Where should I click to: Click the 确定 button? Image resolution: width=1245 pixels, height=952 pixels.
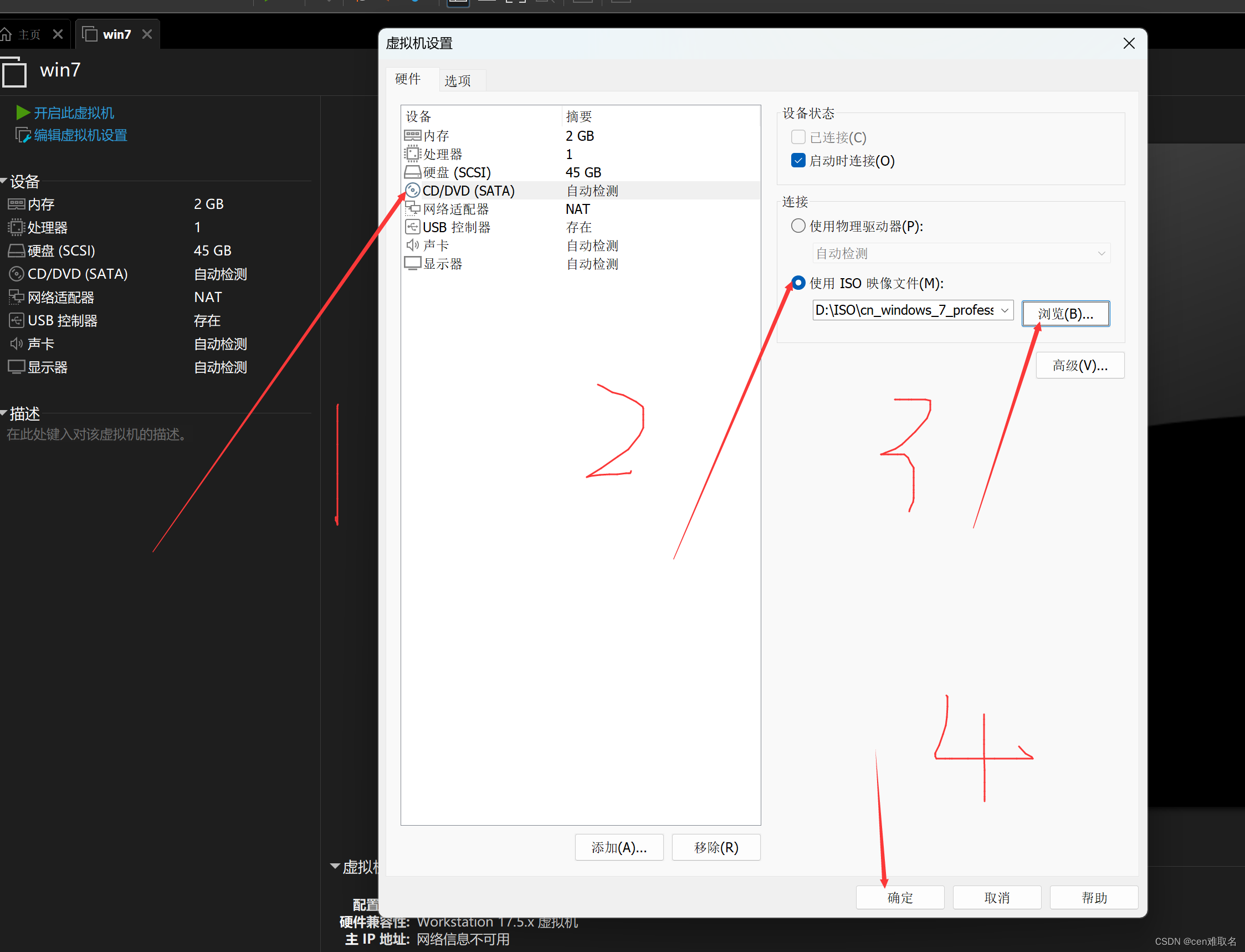pyautogui.click(x=899, y=897)
